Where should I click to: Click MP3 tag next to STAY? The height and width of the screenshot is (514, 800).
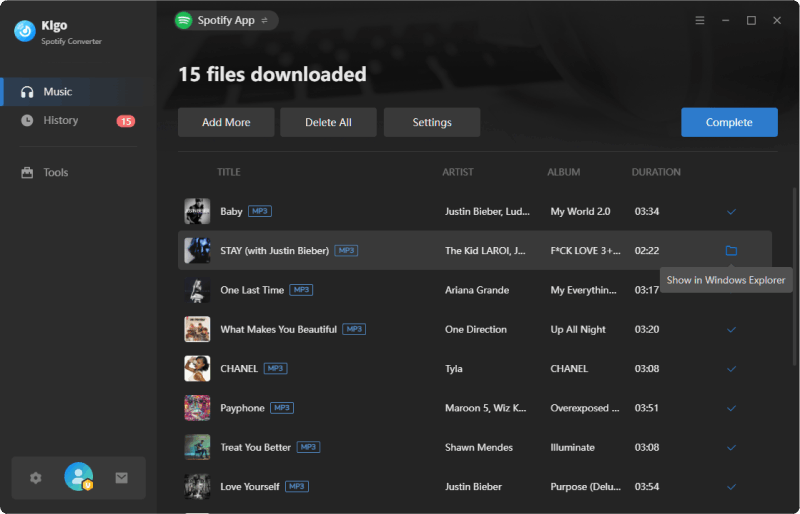pyautogui.click(x=346, y=251)
